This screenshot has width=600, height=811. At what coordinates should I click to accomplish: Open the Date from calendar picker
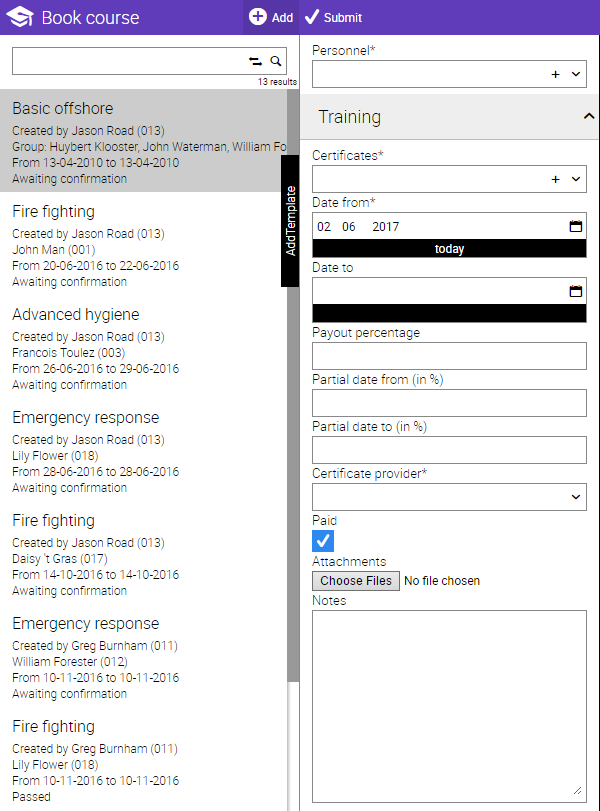pyautogui.click(x=575, y=226)
